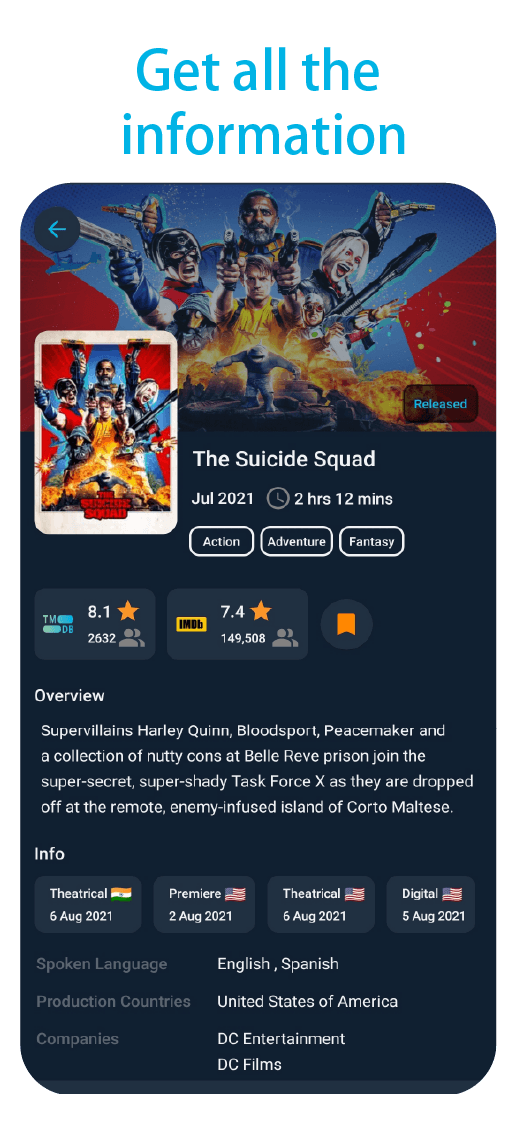Select Premiere 2 Aug 2021 card
The height and width of the screenshot is (1123, 512).
(x=204, y=905)
